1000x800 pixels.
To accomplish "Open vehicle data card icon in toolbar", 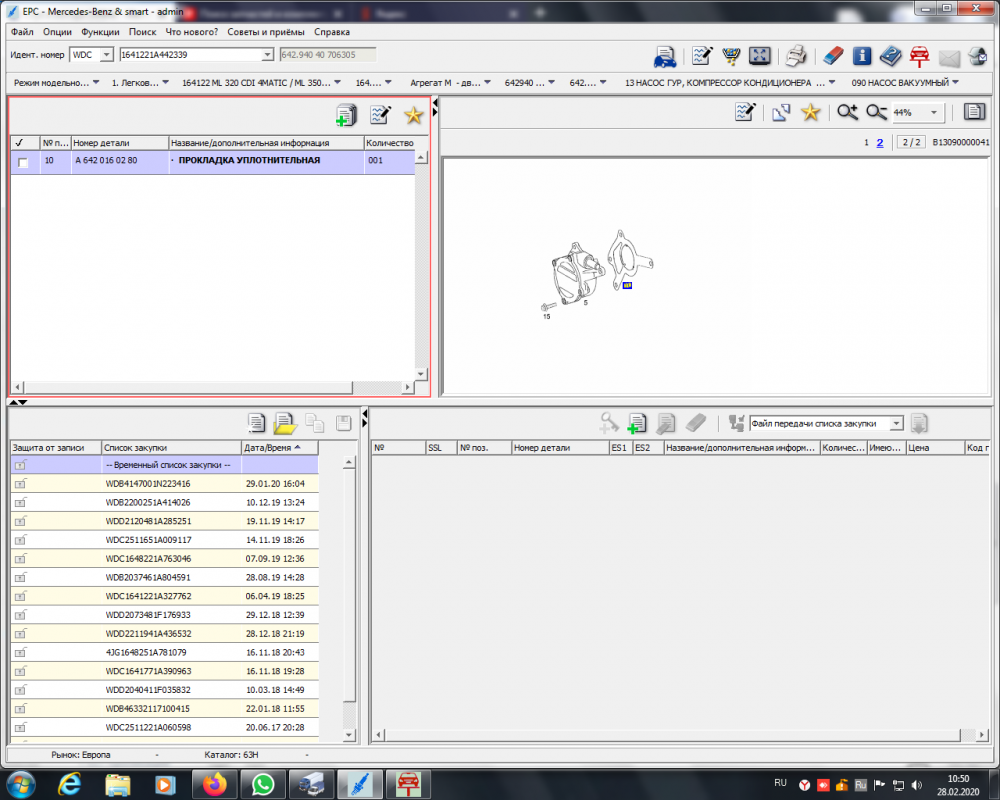I will [x=665, y=57].
